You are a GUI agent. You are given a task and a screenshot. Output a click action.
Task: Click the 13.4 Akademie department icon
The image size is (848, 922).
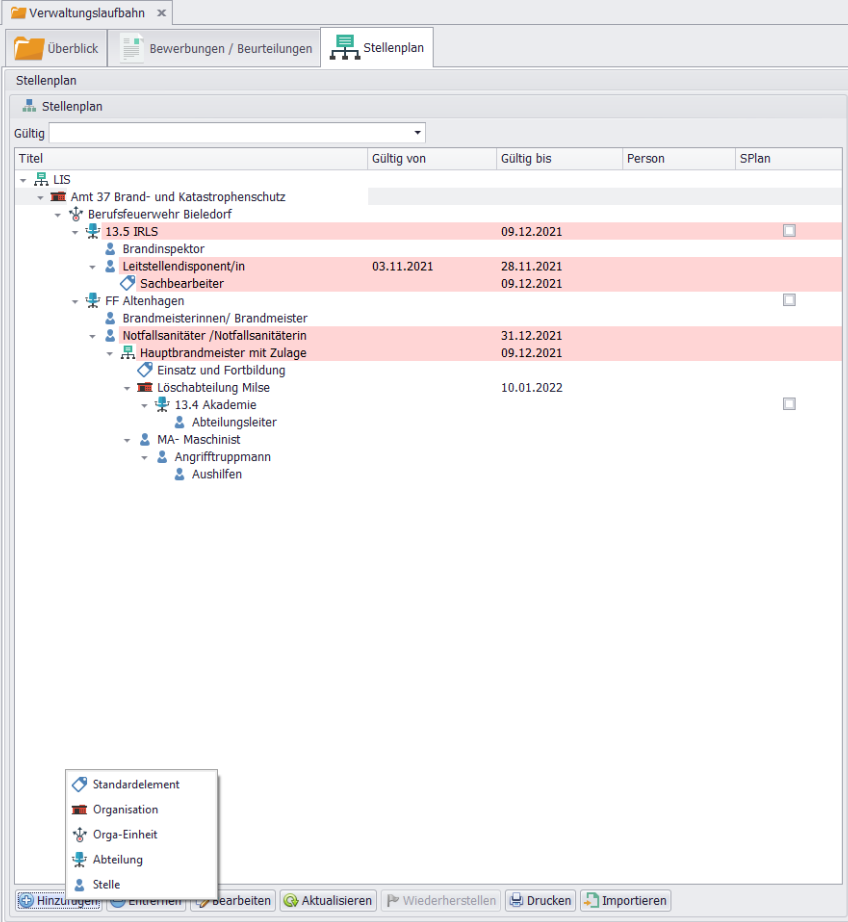[162, 404]
